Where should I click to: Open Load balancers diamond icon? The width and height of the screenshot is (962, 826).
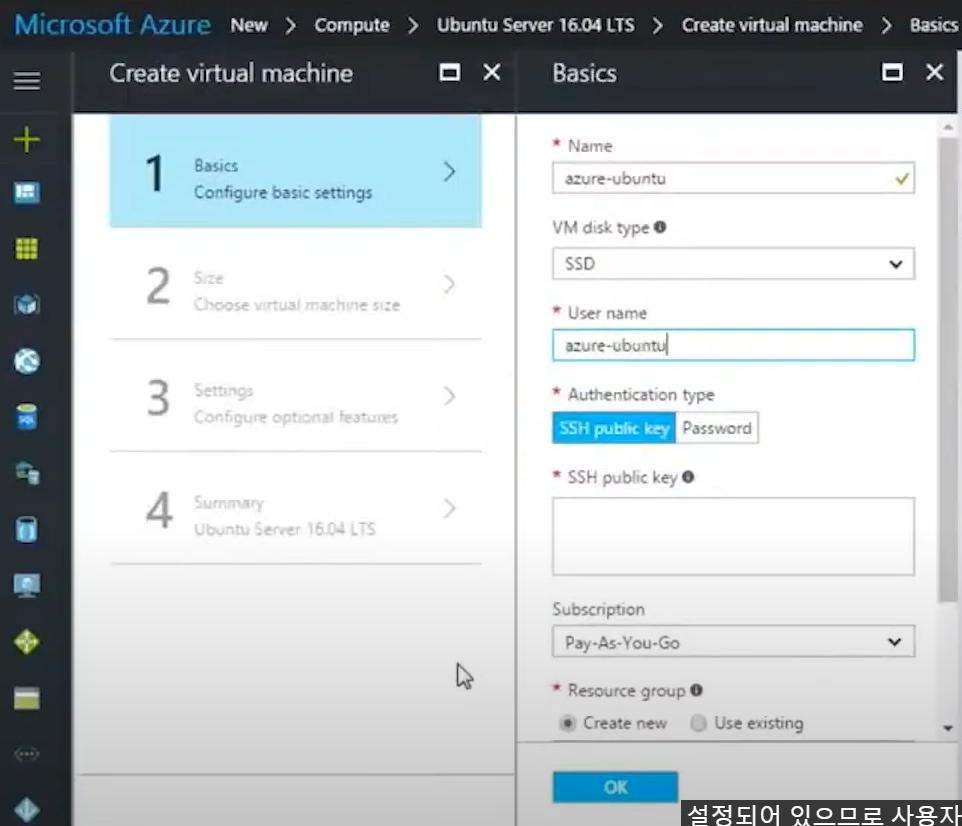[x=27, y=642]
